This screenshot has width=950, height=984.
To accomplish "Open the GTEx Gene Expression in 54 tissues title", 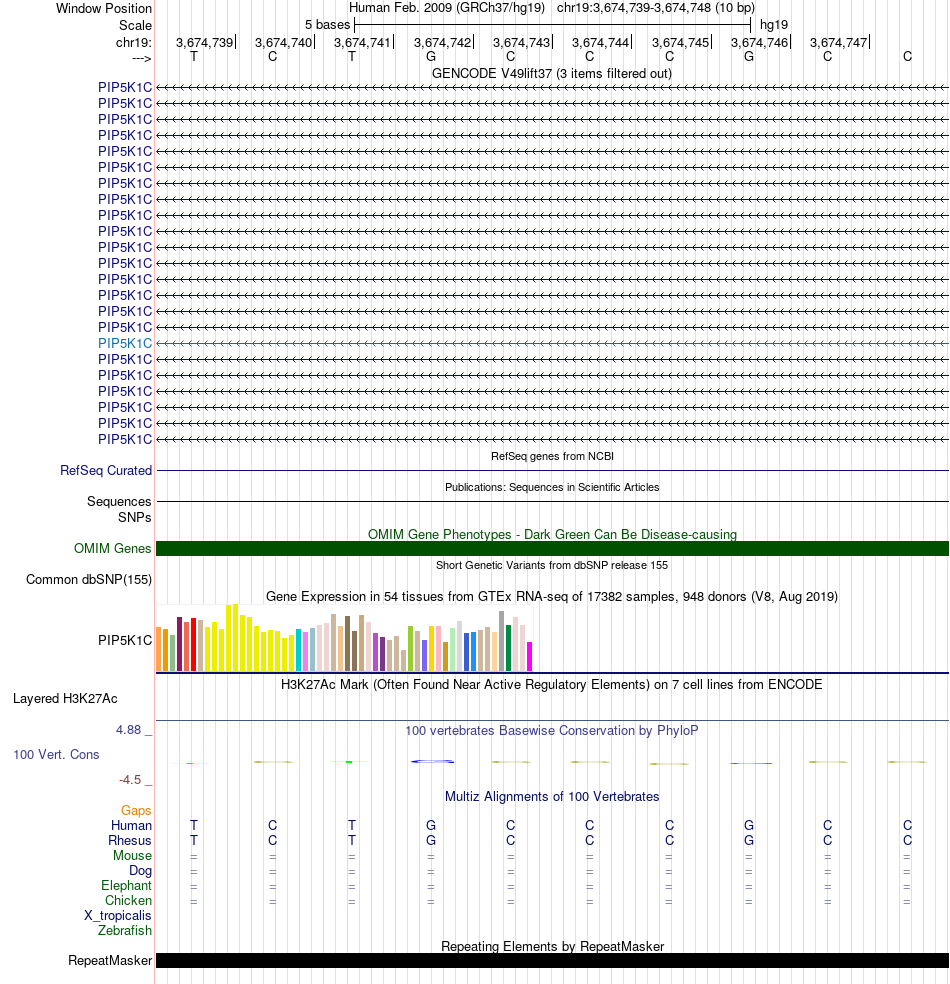I will [x=552, y=596].
